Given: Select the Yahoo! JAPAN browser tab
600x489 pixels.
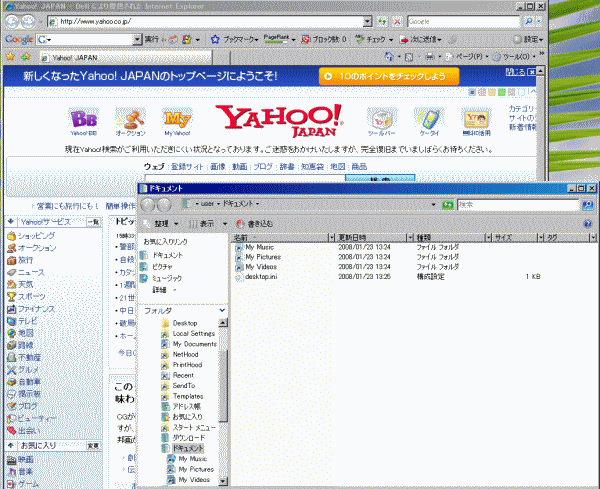Looking at the screenshot, I should click(x=126, y=57).
